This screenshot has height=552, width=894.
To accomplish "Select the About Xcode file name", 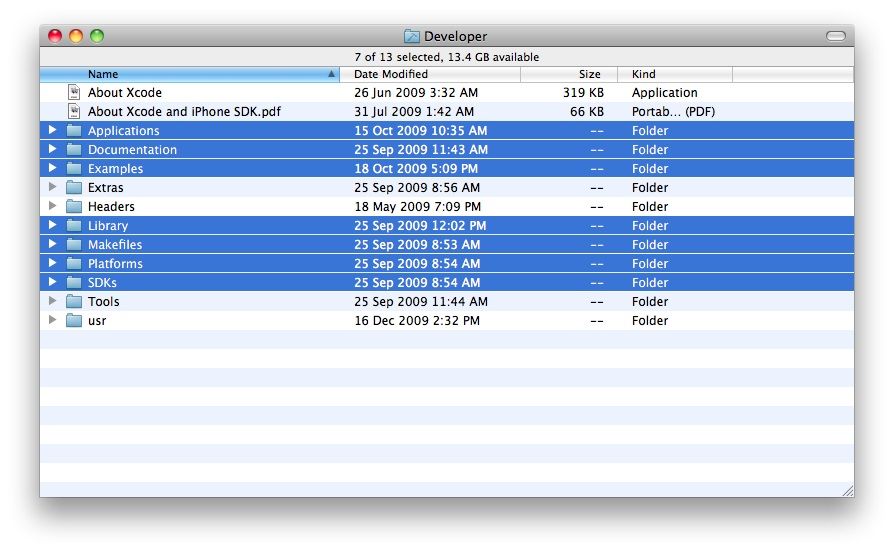I will coord(125,92).
